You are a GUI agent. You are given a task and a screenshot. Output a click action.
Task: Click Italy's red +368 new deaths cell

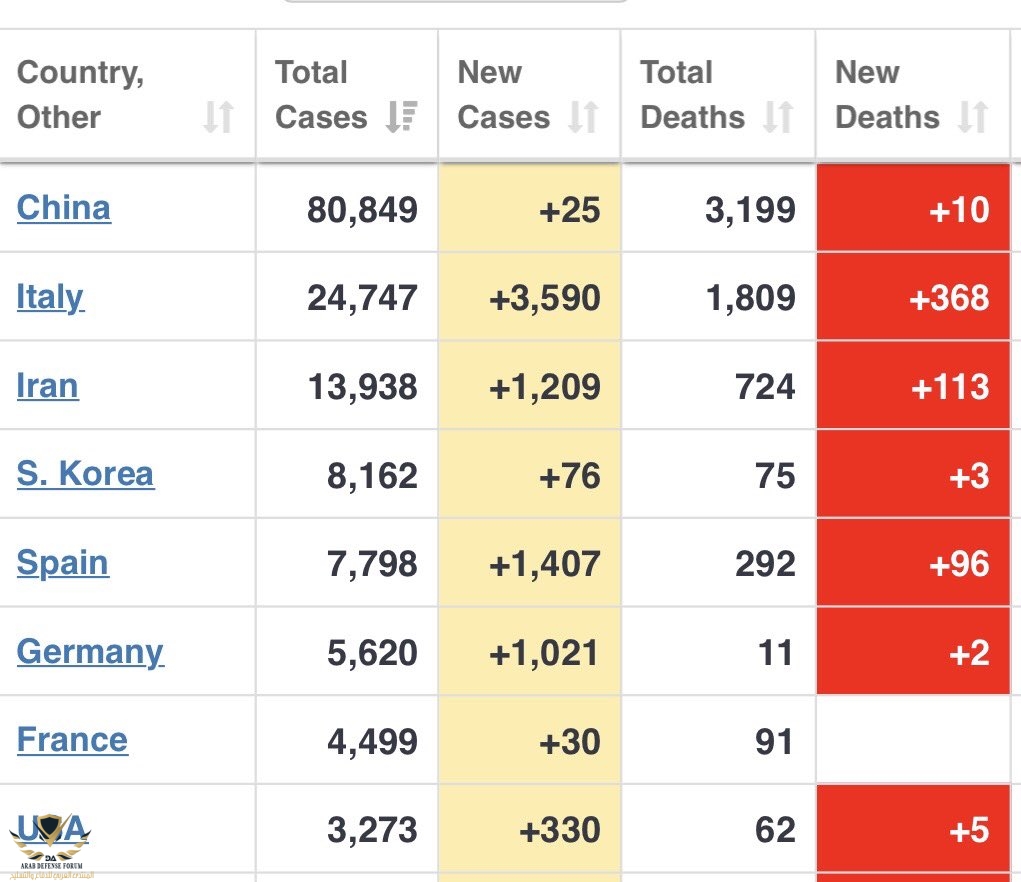click(x=949, y=298)
